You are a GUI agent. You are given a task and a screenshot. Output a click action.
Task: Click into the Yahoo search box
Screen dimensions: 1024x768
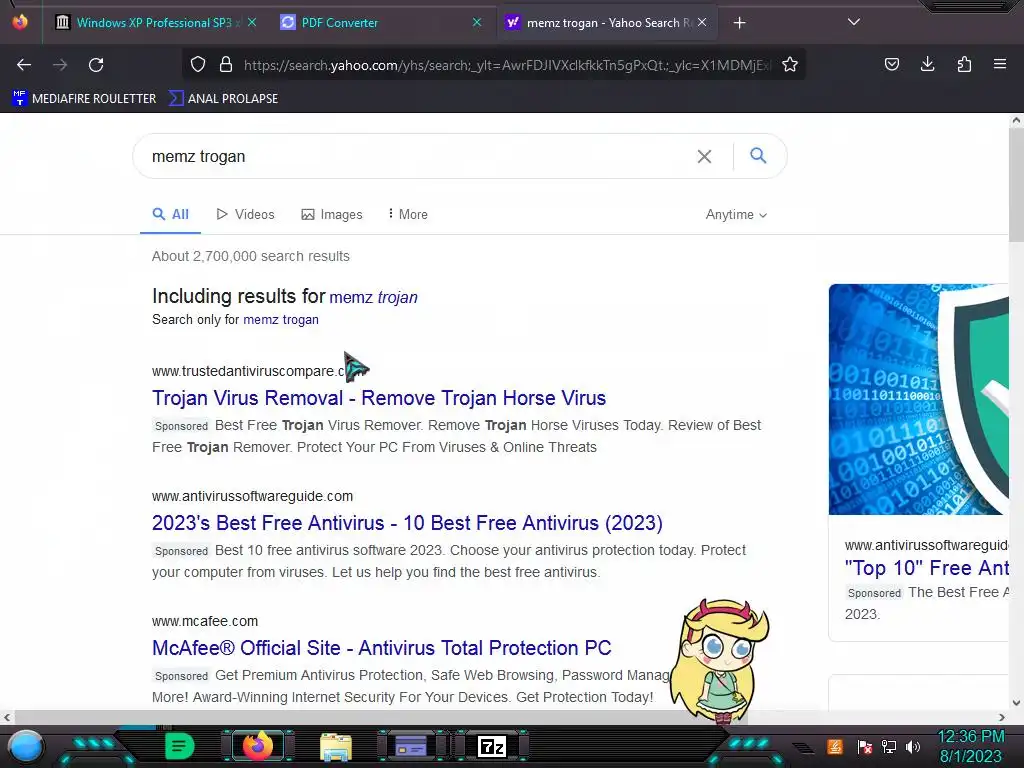pyautogui.click(x=418, y=157)
